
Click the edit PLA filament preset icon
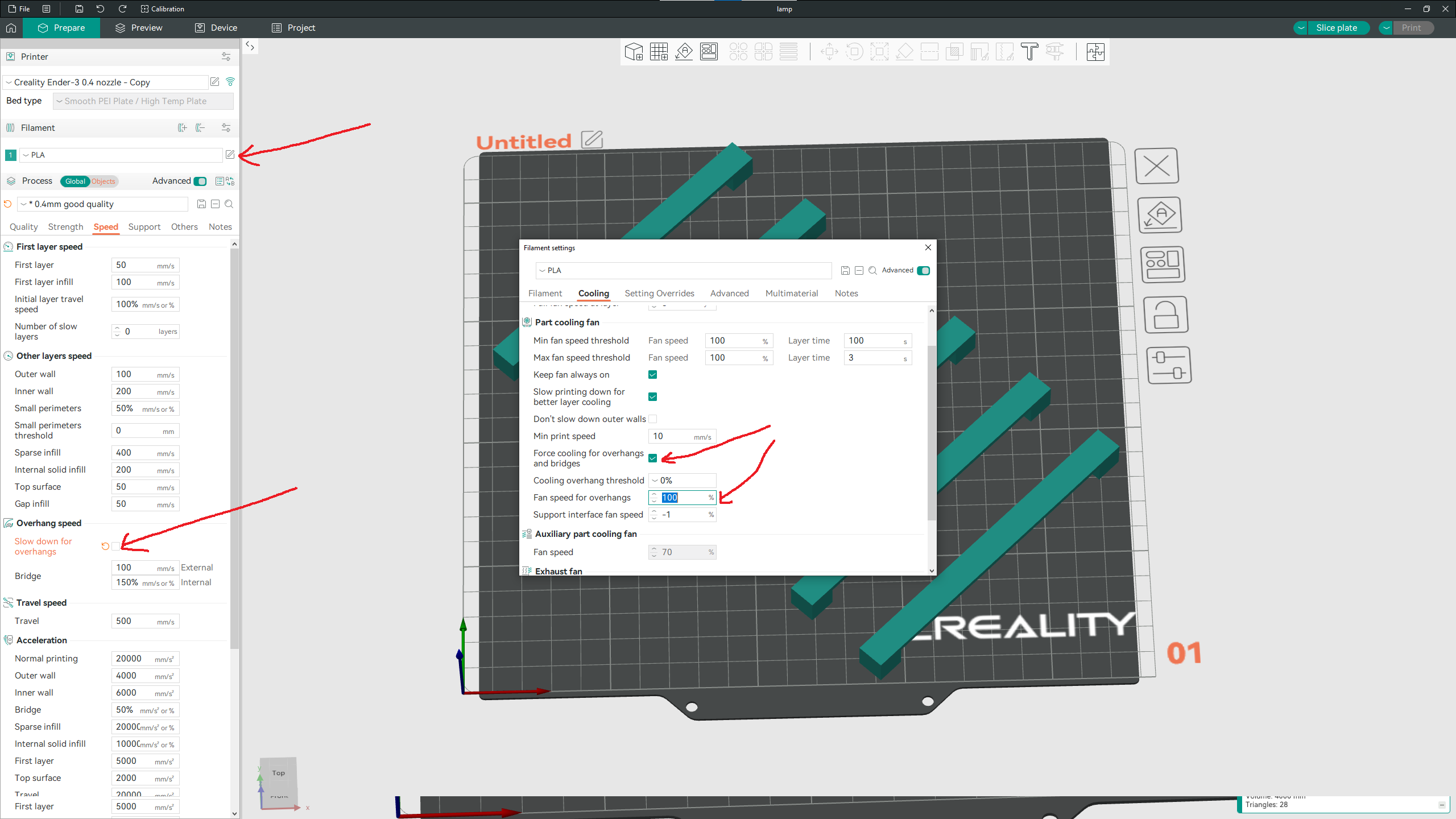pos(230,155)
